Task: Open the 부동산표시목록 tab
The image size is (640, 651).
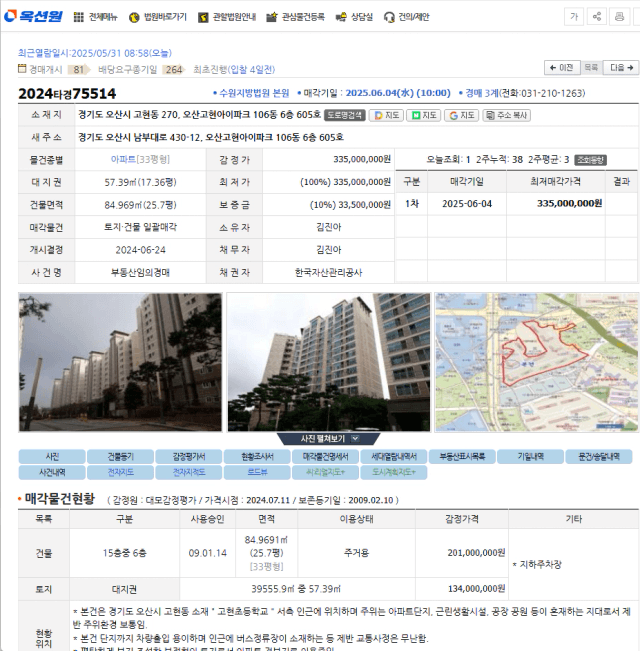Action: pyautogui.click(x=462, y=457)
